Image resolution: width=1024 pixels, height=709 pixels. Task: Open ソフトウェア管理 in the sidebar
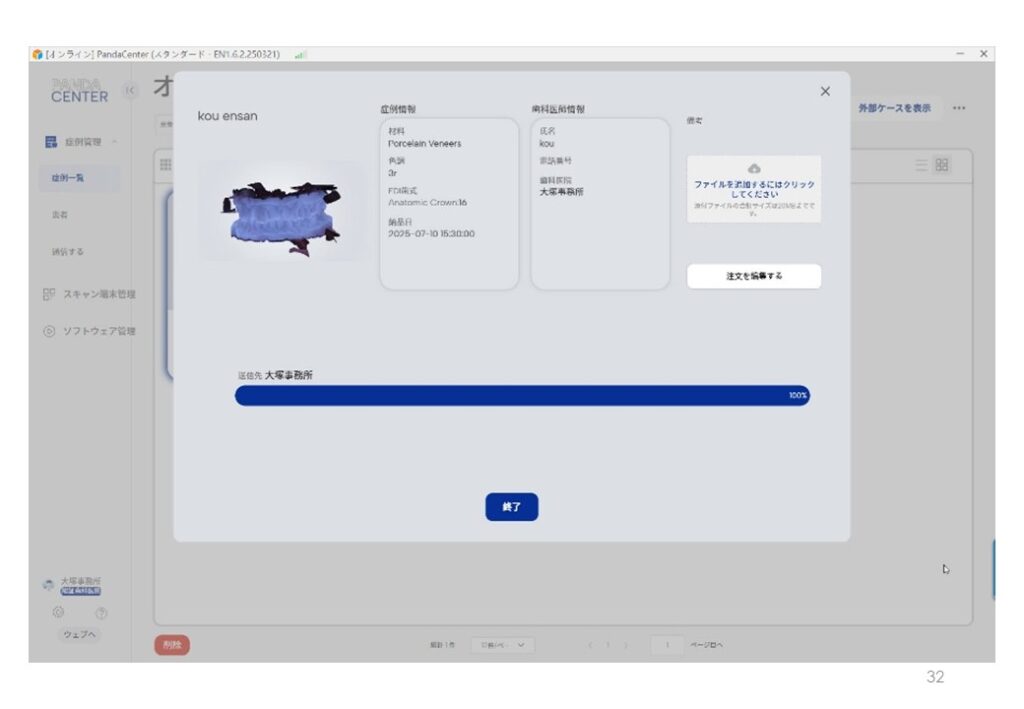(x=88, y=331)
